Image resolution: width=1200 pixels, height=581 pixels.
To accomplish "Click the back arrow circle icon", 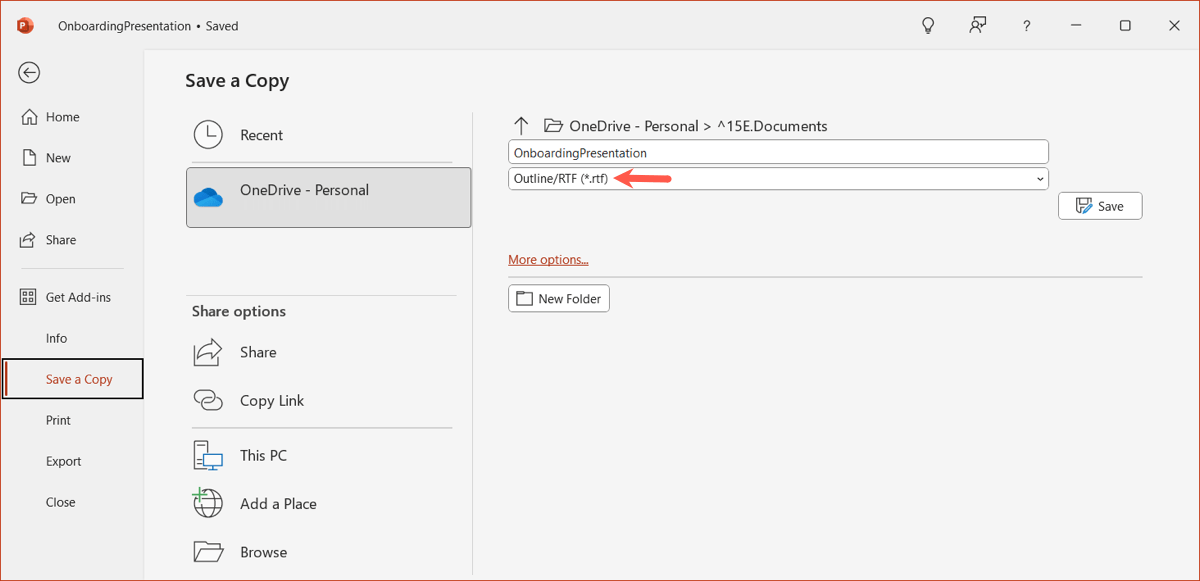I will pos(29,72).
